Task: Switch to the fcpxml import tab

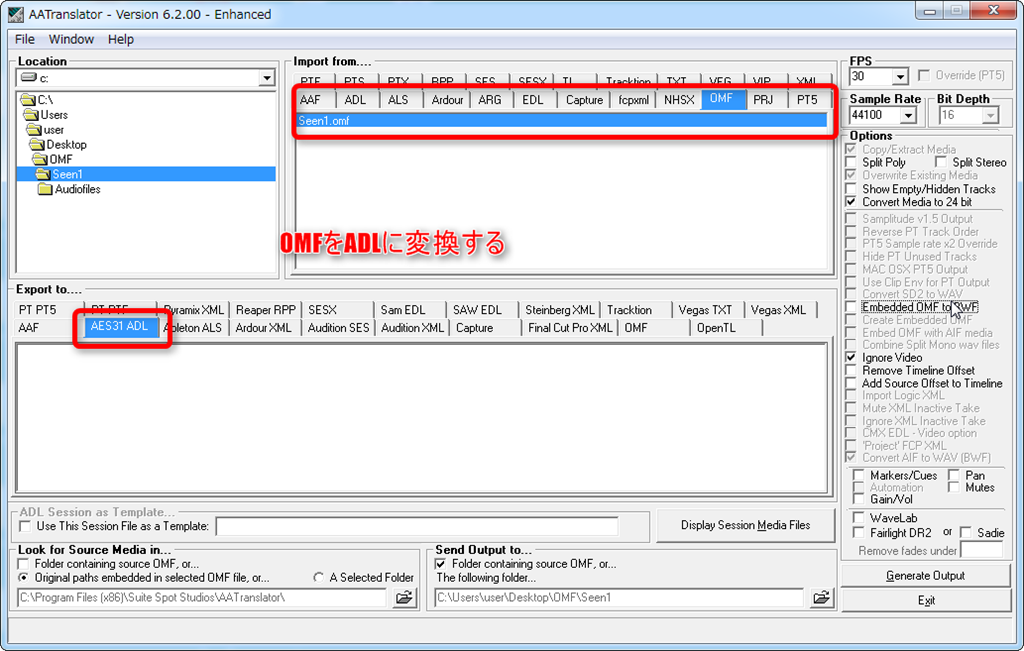Action: coord(633,100)
